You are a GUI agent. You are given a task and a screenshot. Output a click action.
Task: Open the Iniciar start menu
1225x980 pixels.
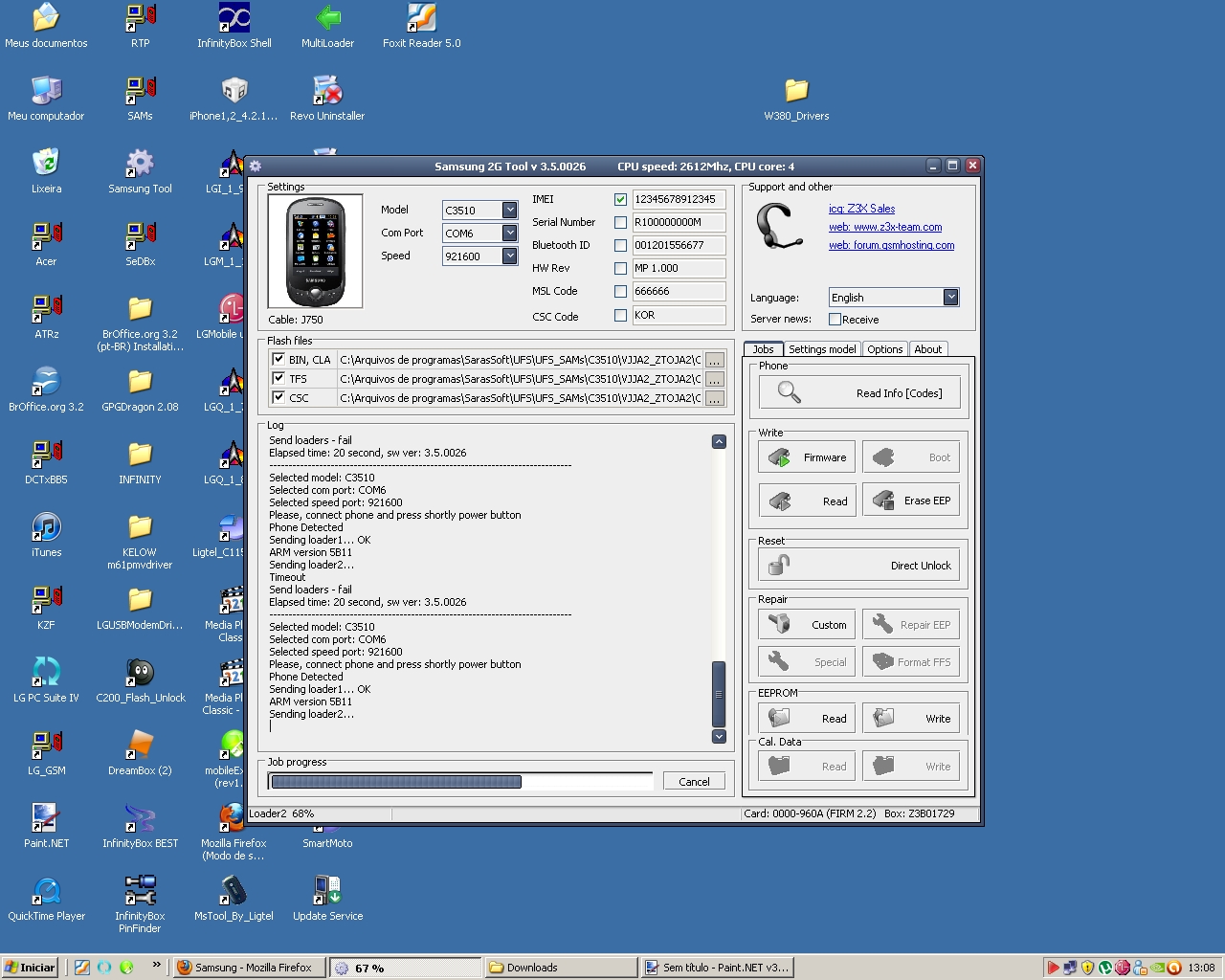click(x=30, y=967)
